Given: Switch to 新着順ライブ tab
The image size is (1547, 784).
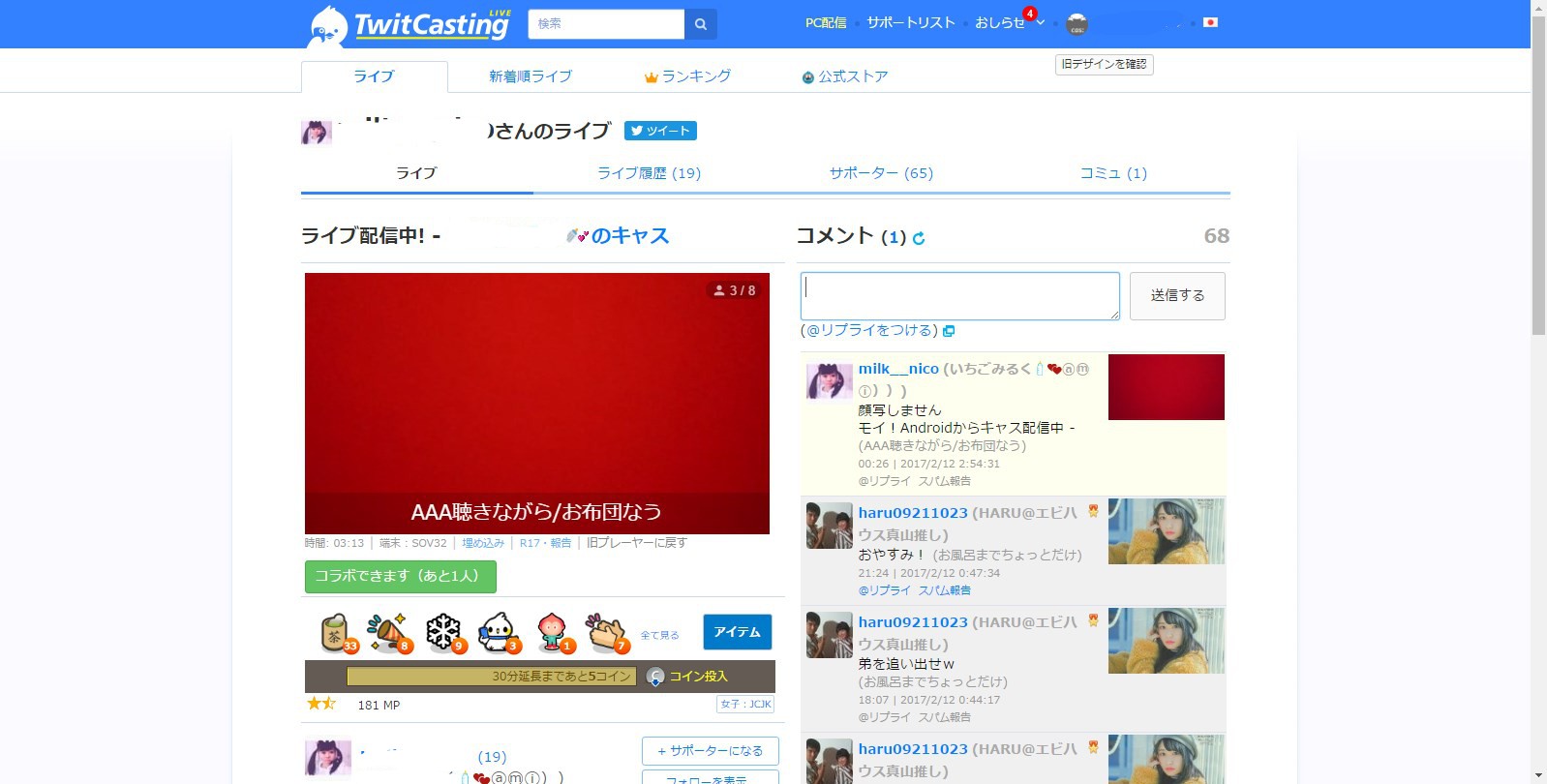Looking at the screenshot, I should [530, 76].
